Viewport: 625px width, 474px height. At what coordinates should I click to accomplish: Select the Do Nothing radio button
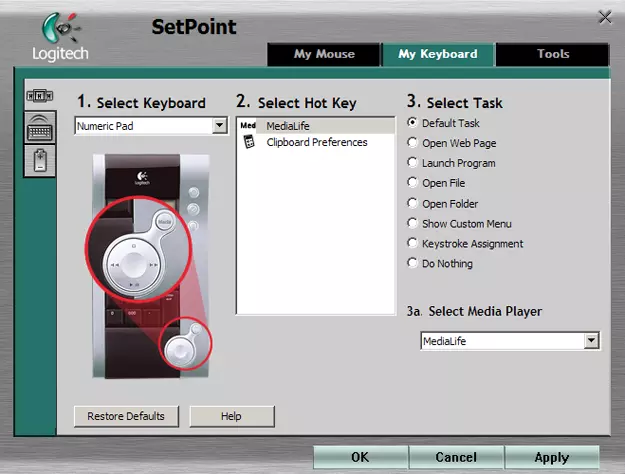point(413,264)
